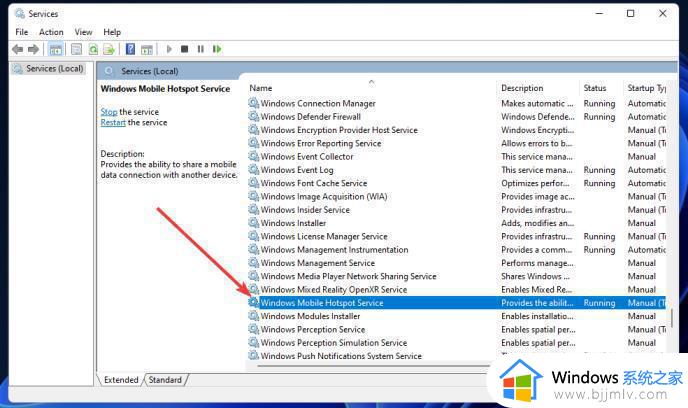Click 'Adds, modifies an...' description cell

[538, 223]
